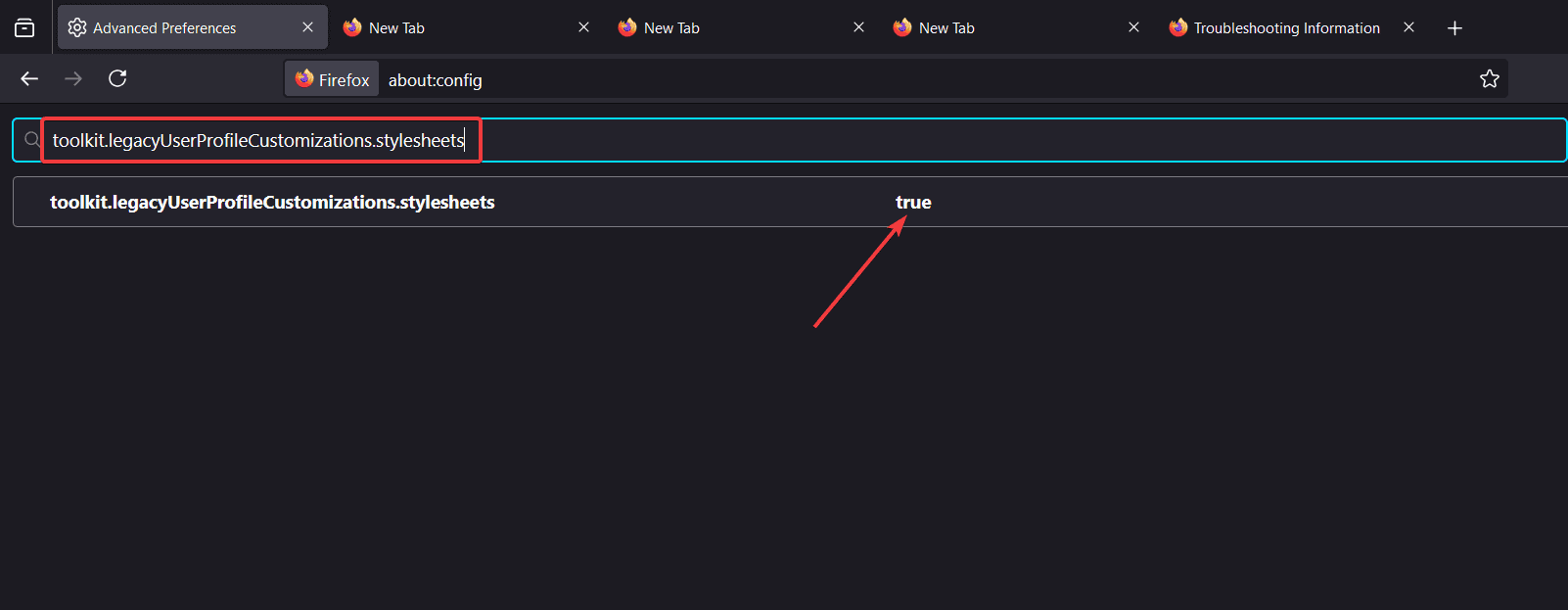1568x610 pixels.
Task: Click the back navigation arrow
Action: pyautogui.click(x=29, y=78)
